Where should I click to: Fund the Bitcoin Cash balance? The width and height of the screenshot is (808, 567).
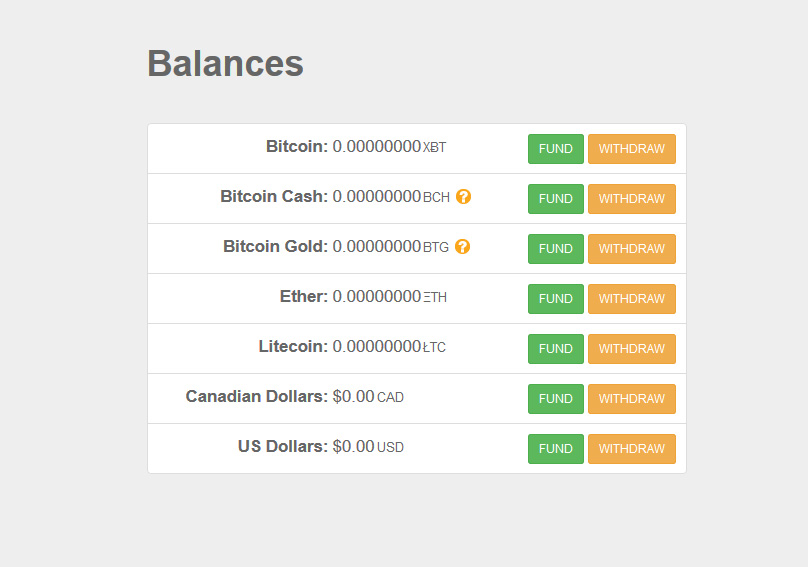[556, 199]
